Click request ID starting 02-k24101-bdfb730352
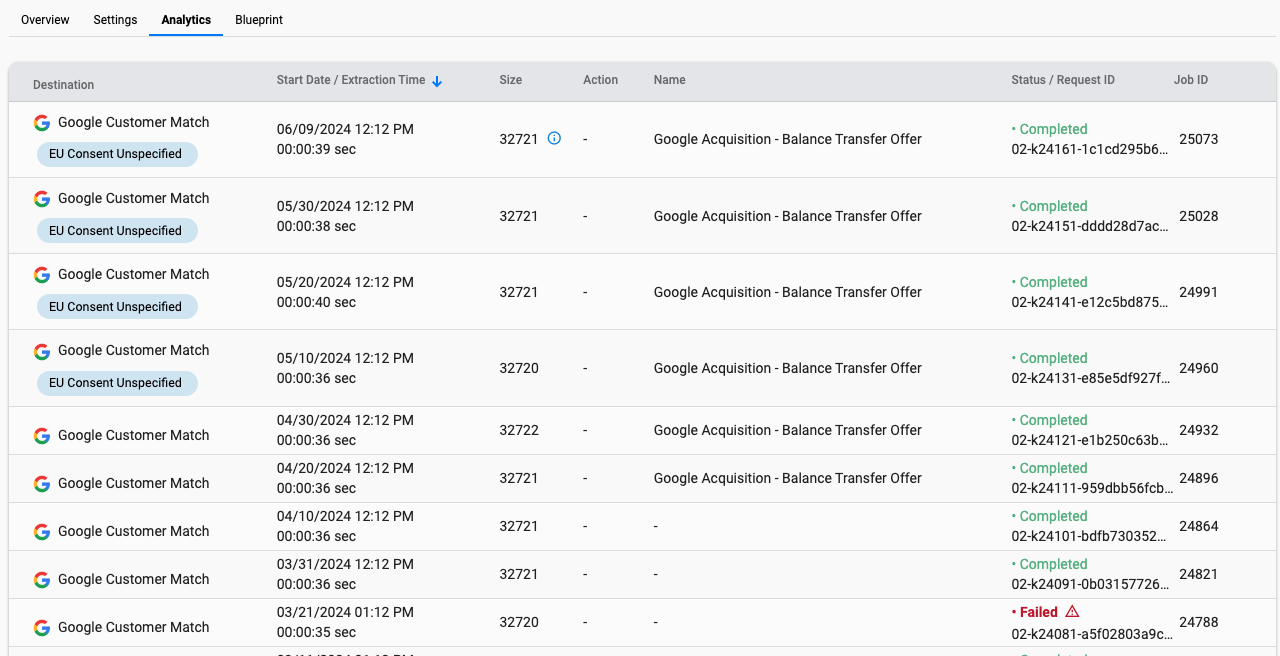The width and height of the screenshot is (1280, 656). (x=1090, y=536)
